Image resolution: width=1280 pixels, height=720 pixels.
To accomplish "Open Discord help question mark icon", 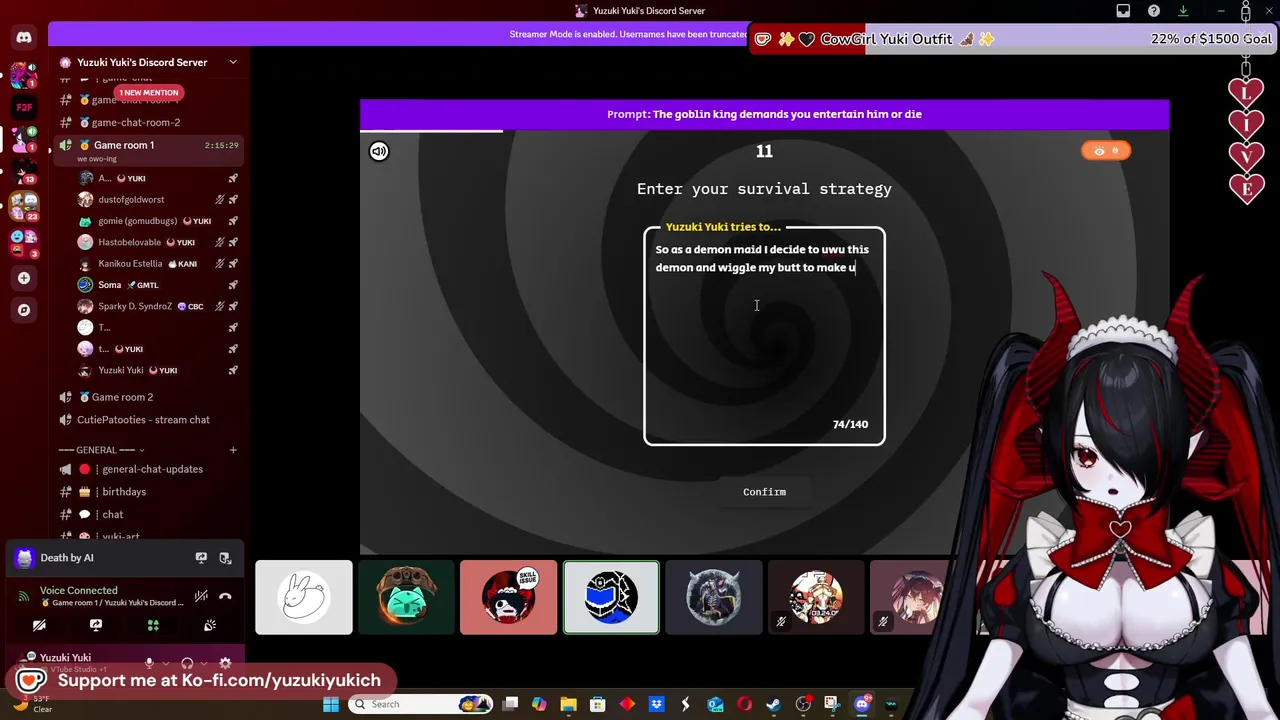I will click(1154, 11).
